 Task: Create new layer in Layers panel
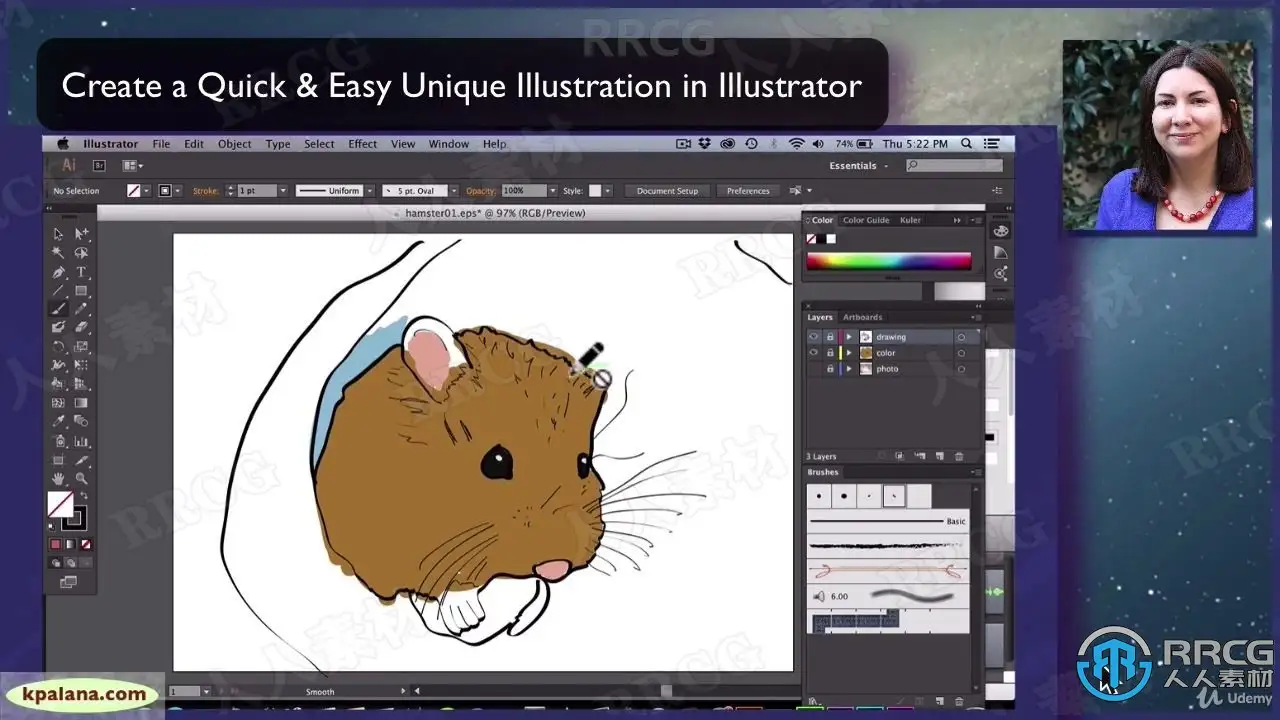[940, 456]
